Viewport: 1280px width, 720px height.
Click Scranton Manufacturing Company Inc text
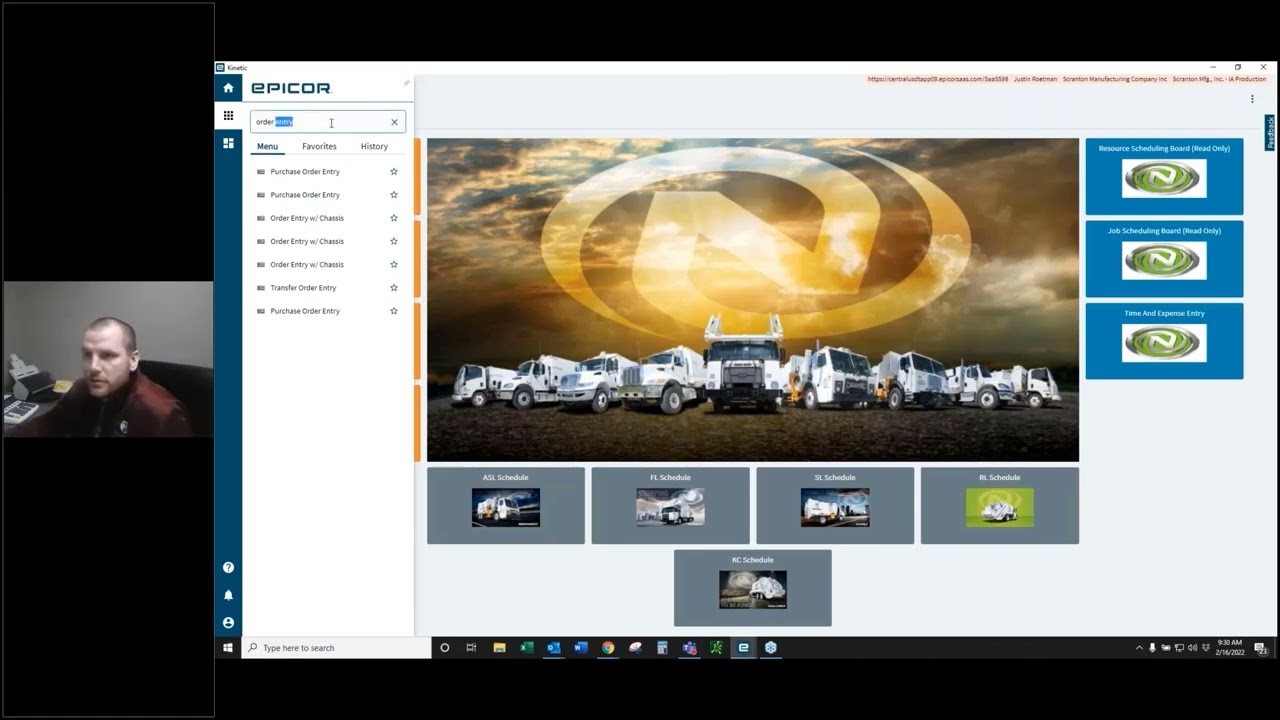[x=1115, y=79]
